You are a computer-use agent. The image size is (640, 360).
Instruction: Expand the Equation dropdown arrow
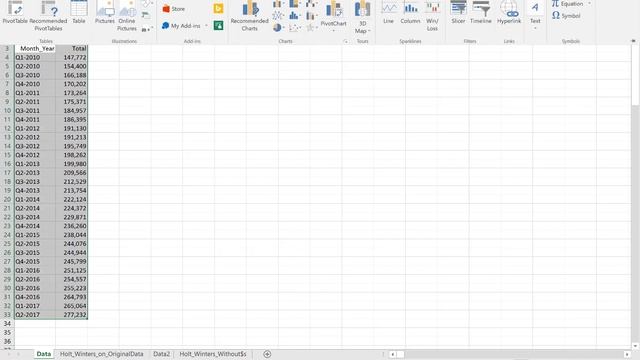click(589, 4)
